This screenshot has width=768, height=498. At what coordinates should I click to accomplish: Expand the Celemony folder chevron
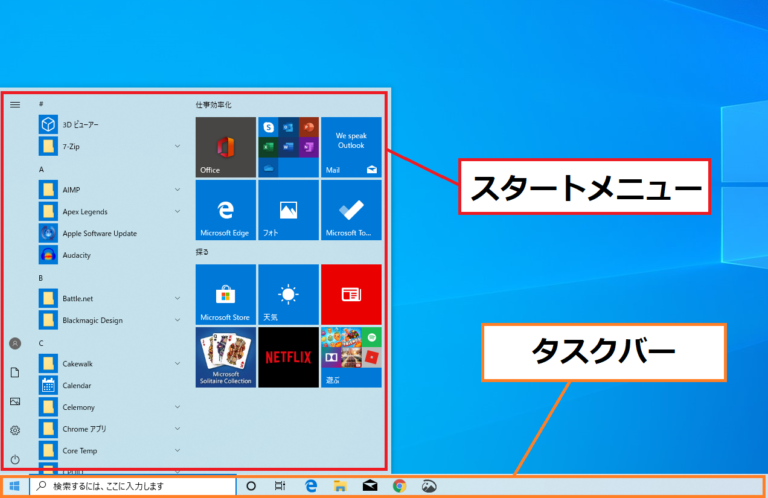pyautogui.click(x=177, y=407)
